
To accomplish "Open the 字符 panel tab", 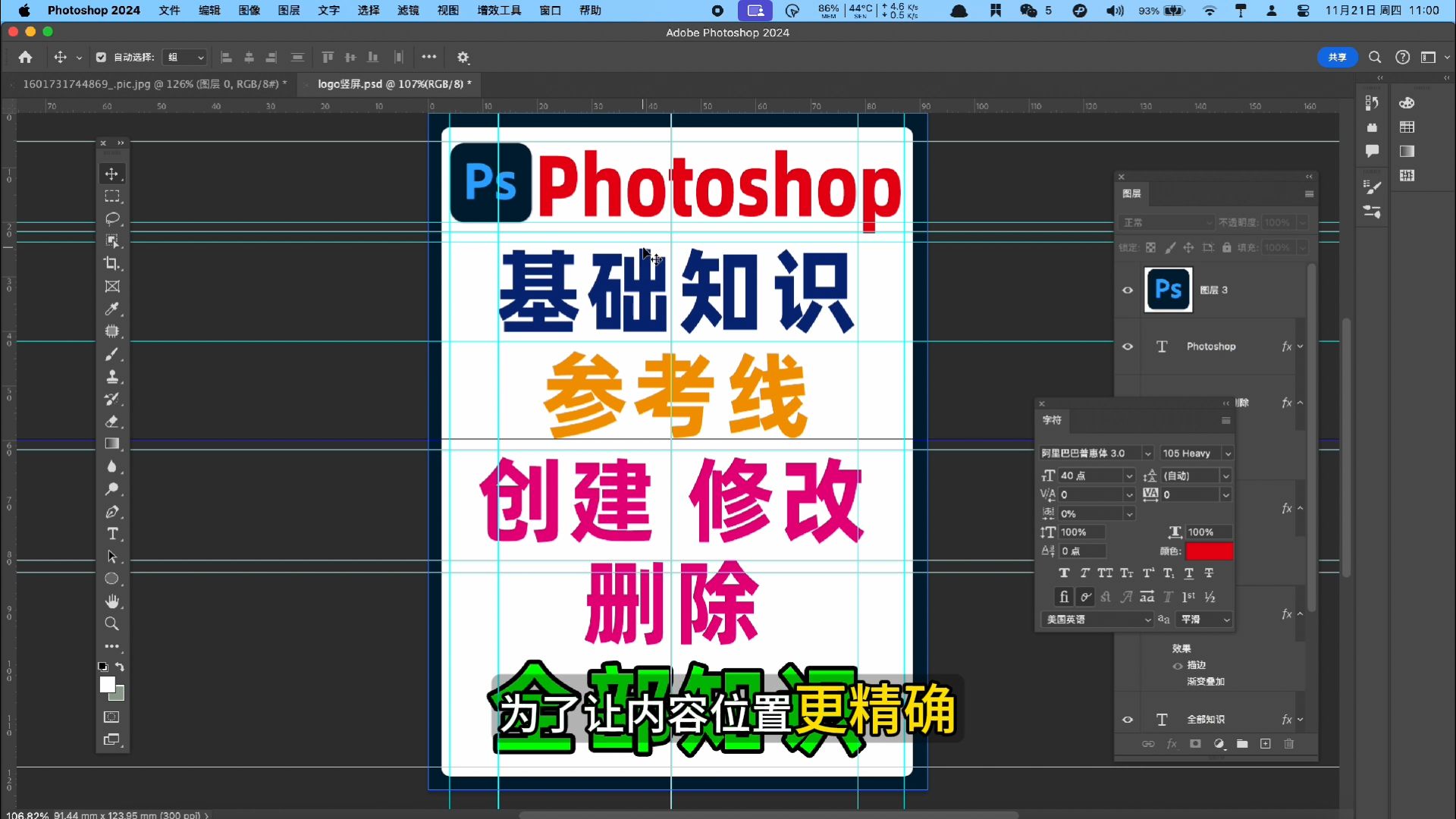I will (x=1052, y=420).
